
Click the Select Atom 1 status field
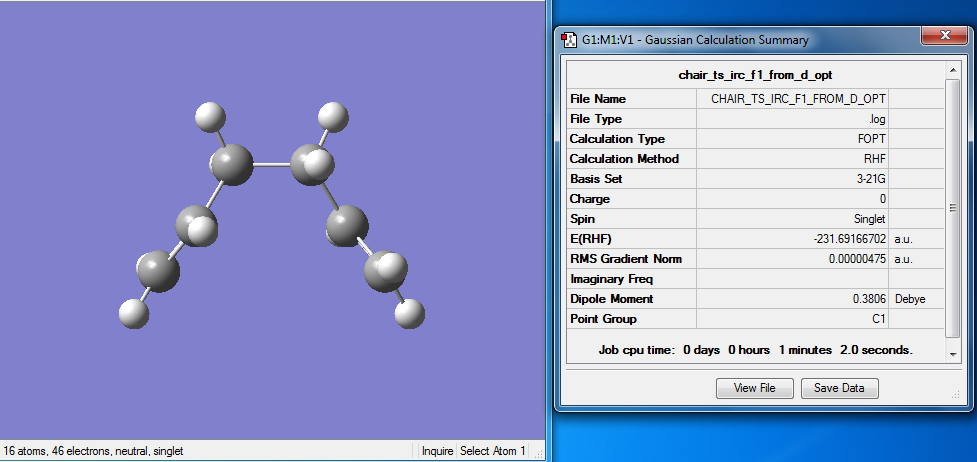(492, 450)
